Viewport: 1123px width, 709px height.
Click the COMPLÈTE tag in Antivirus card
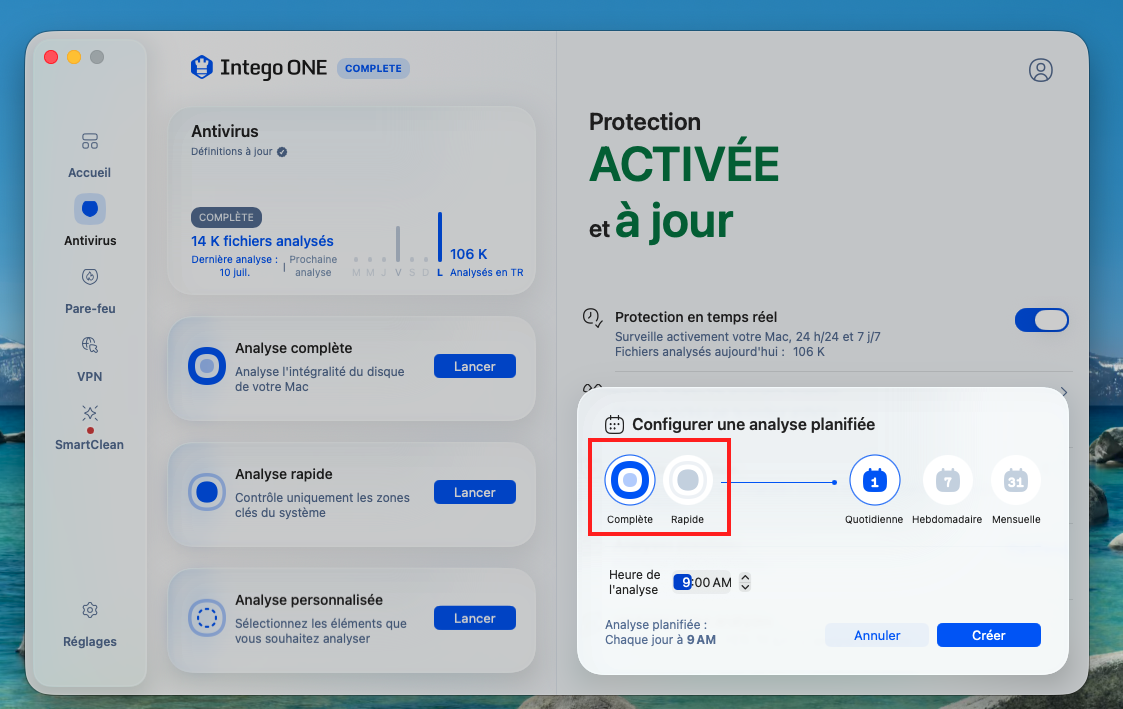click(x=226, y=217)
